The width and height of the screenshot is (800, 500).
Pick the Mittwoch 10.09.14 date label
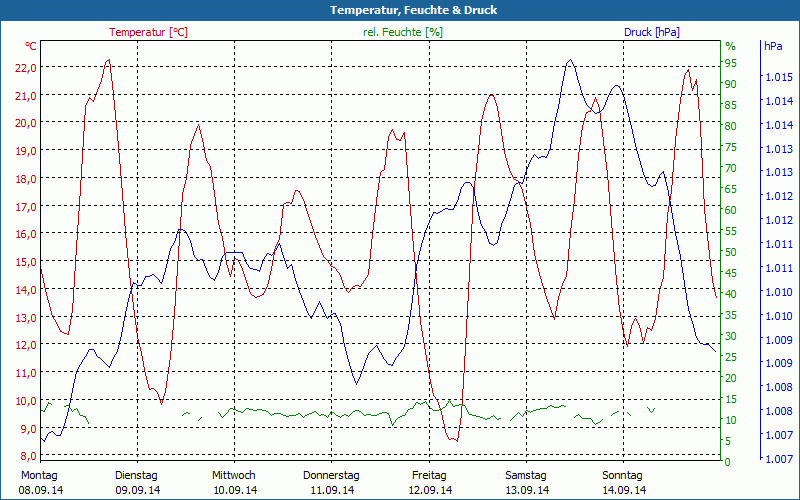tap(234, 483)
